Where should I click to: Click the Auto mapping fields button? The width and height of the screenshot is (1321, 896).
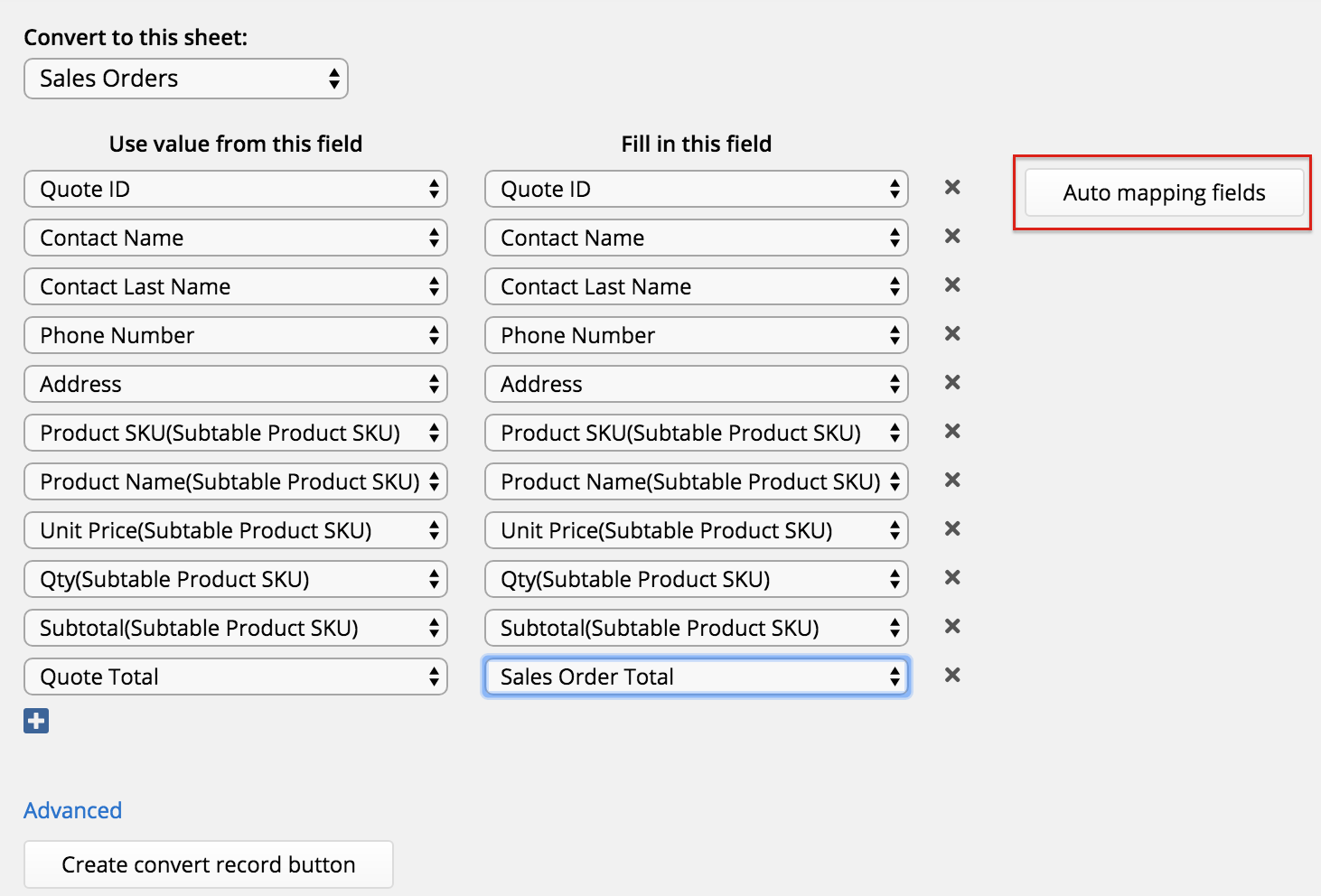(x=1164, y=192)
